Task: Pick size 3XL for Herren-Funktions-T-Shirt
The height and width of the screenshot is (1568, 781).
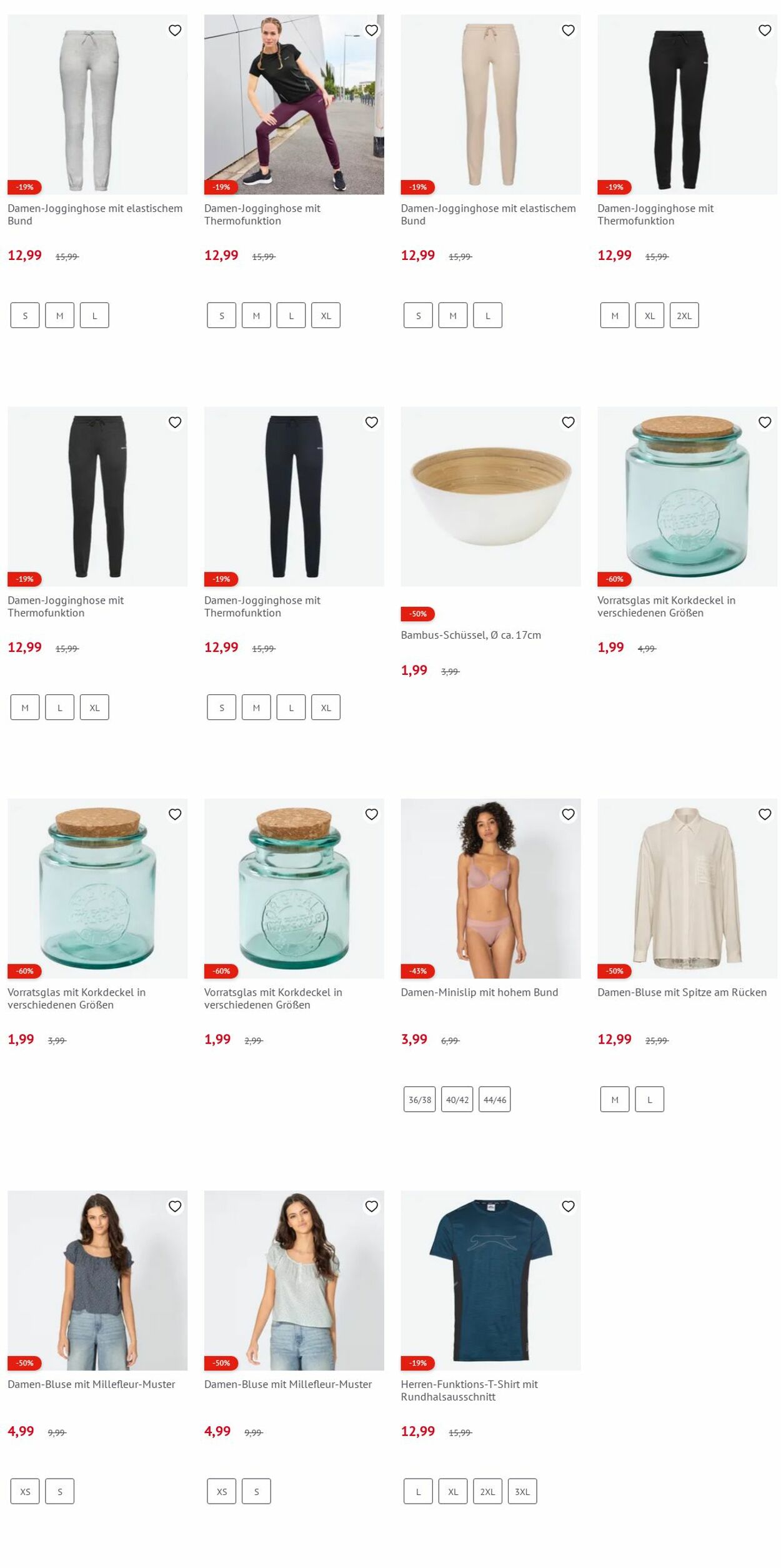Action: pyautogui.click(x=522, y=1491)
